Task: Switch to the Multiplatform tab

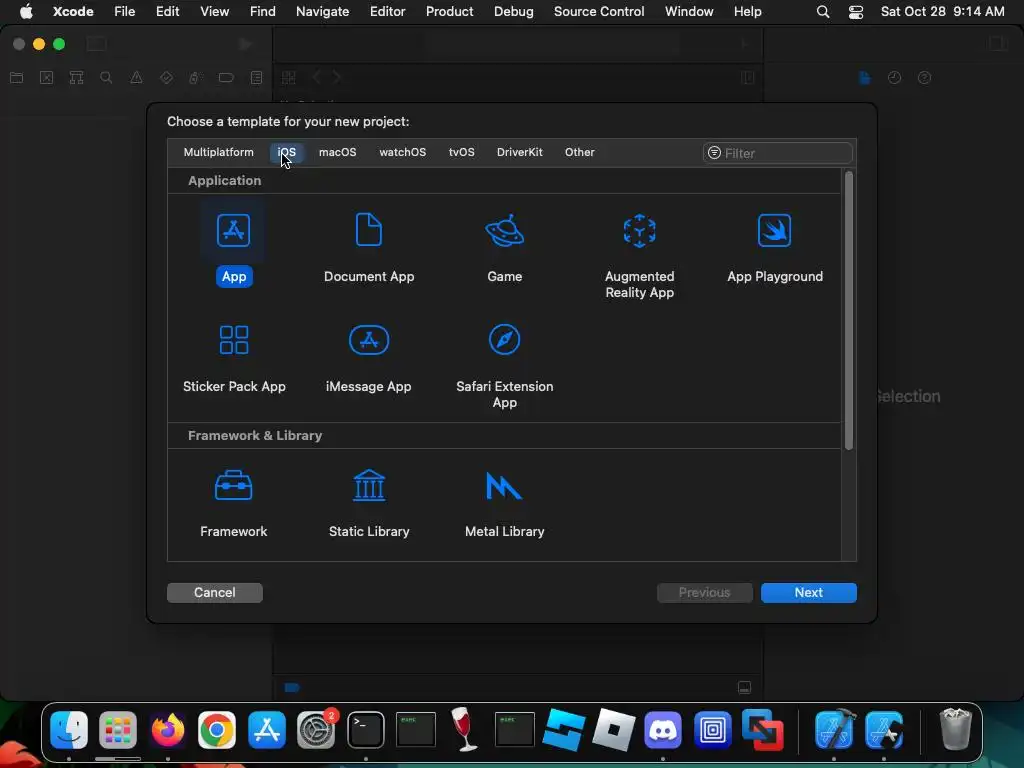Action: coord(218,152)
